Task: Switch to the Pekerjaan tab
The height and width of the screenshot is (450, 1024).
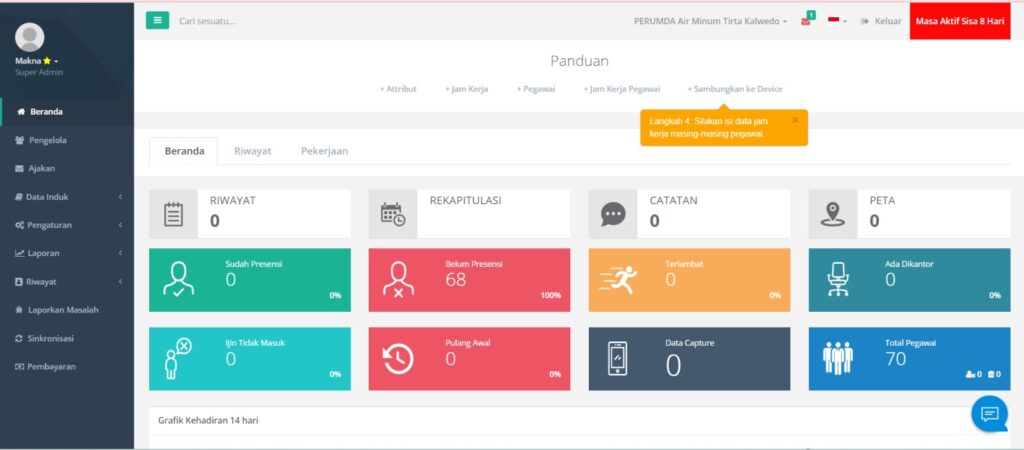Action: pos(324,151)
